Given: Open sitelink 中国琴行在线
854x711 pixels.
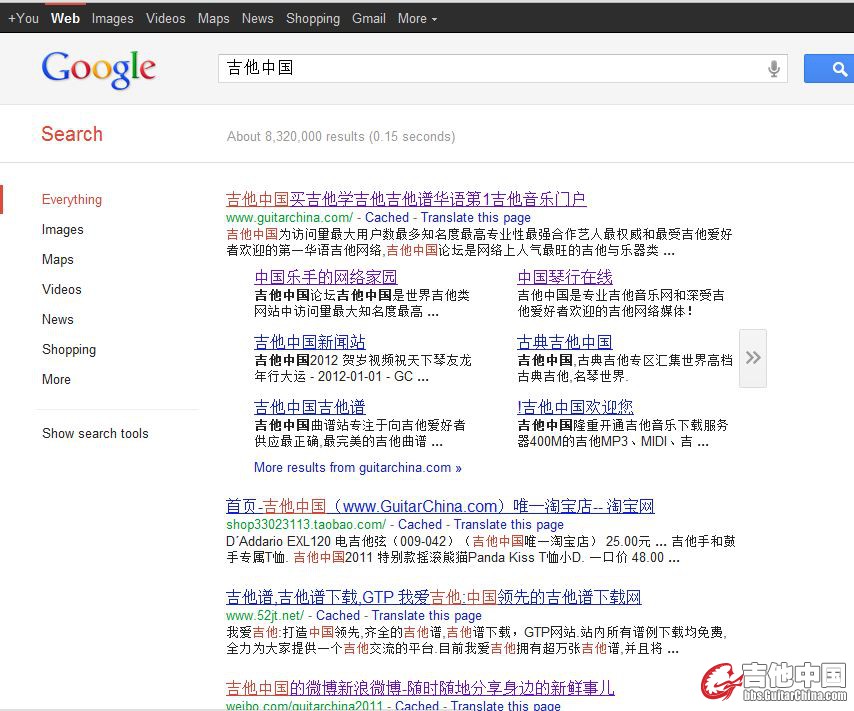Looking at the screenshot, I should pyautogui.click(x=565, y=277).
